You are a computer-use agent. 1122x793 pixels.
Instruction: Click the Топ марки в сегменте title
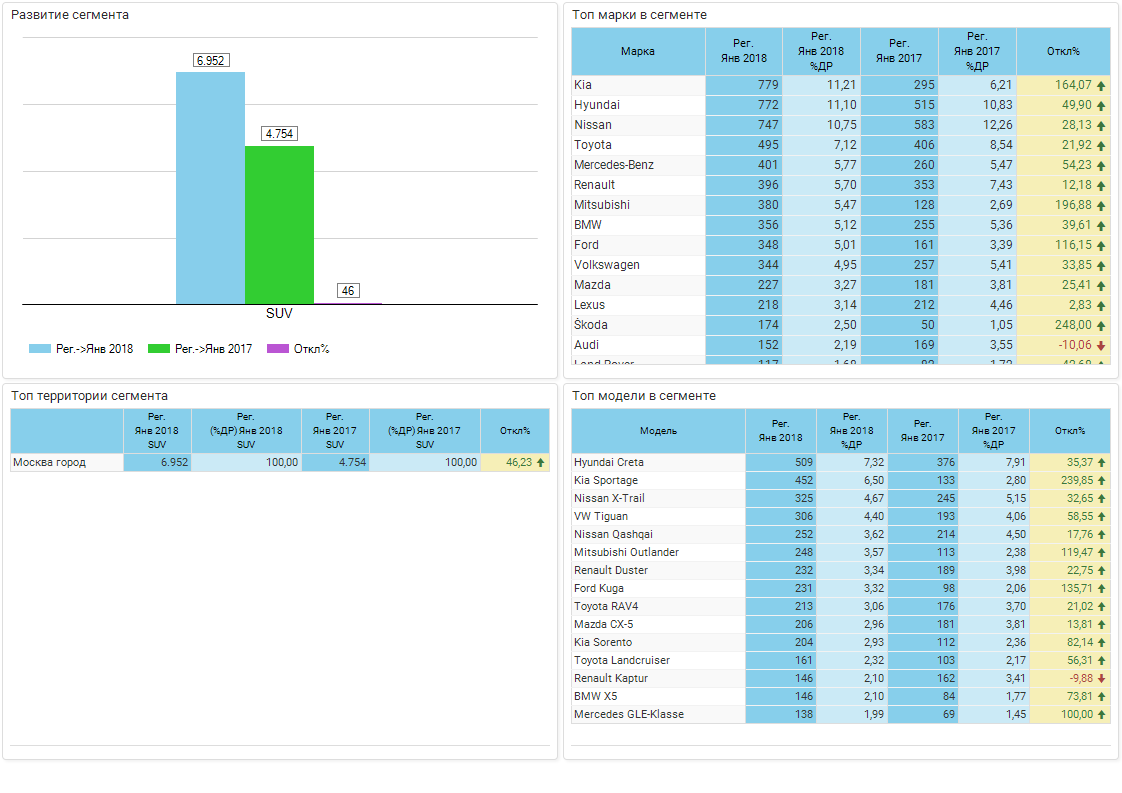(x=639, y=14)
